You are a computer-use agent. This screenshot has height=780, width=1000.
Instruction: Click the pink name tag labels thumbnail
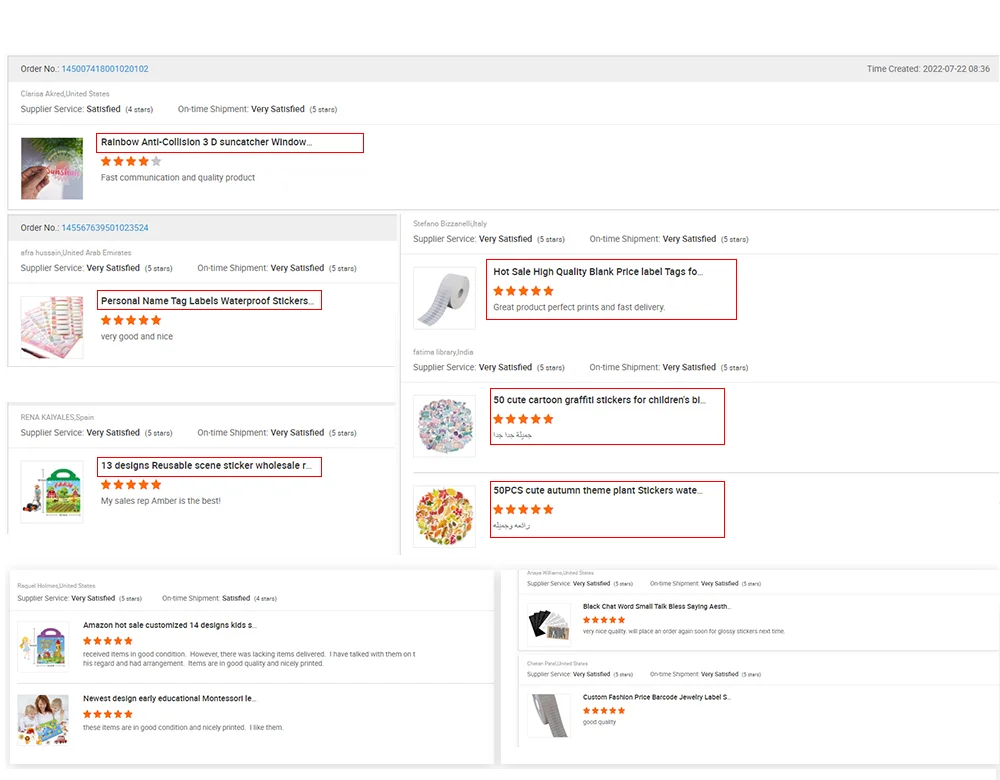(x=52, y=327)
